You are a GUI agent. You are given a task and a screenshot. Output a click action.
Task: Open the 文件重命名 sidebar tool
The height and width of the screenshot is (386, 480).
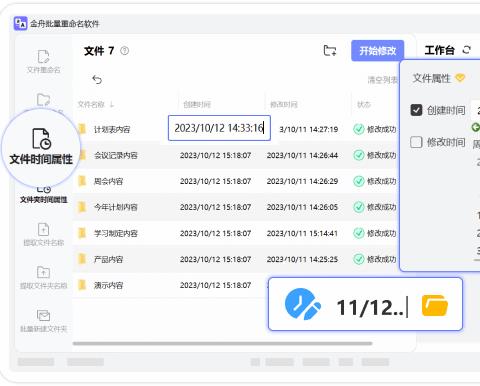[43, 62]
